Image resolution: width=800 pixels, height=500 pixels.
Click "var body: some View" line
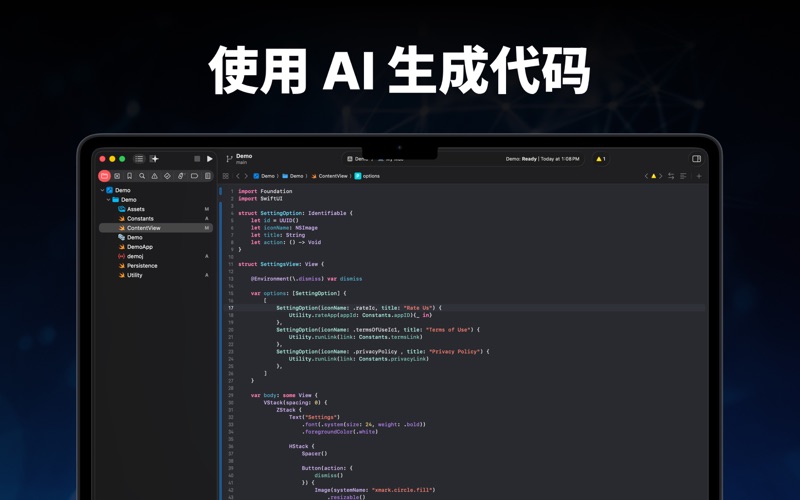[284, 395]
